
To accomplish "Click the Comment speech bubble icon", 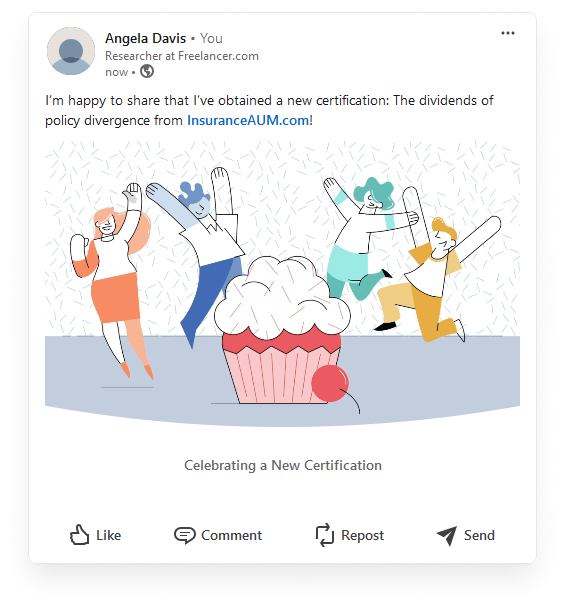I will pos(185,535).
